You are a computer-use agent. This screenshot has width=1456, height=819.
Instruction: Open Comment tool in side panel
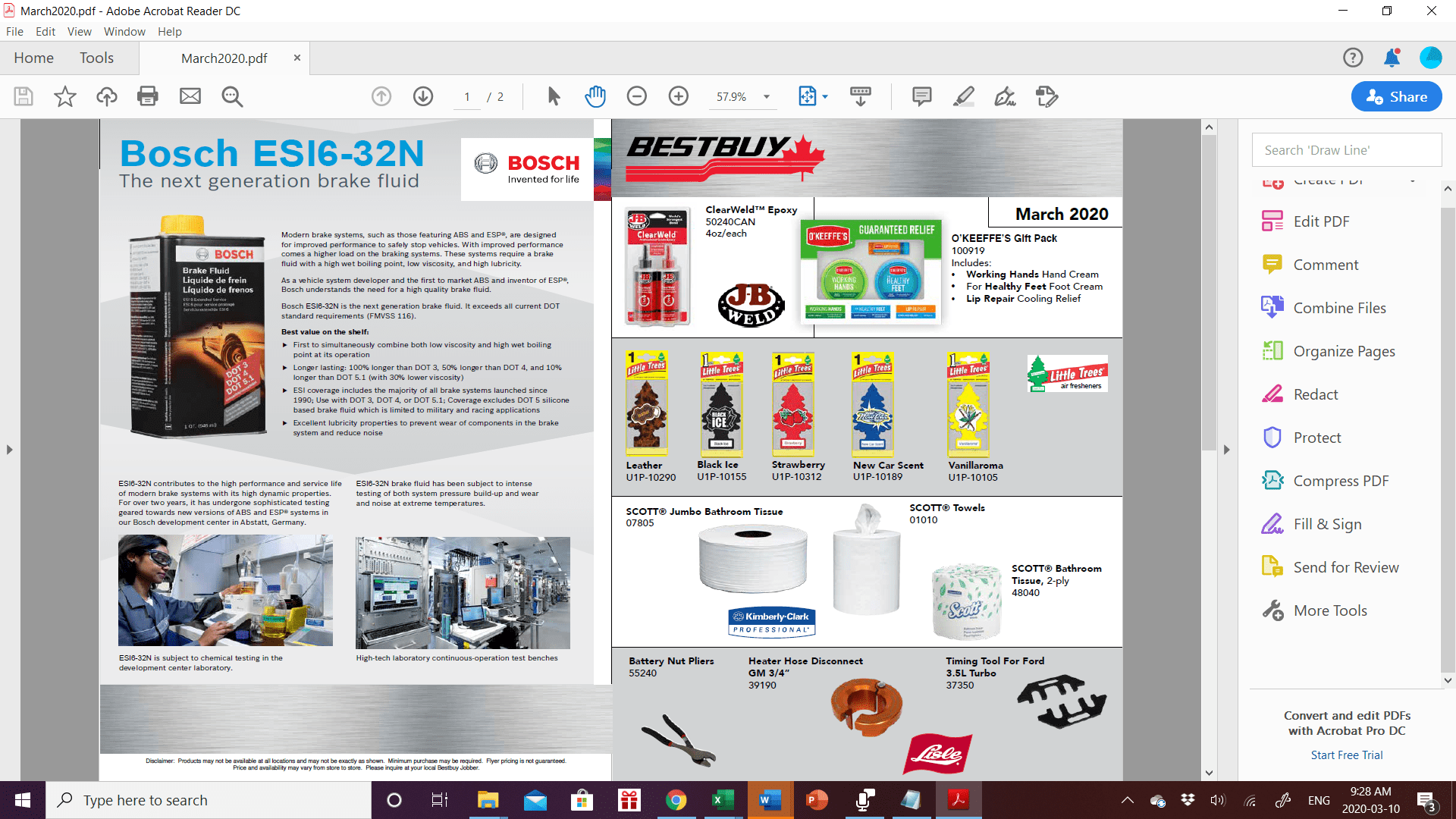(x=1326, y=265)
